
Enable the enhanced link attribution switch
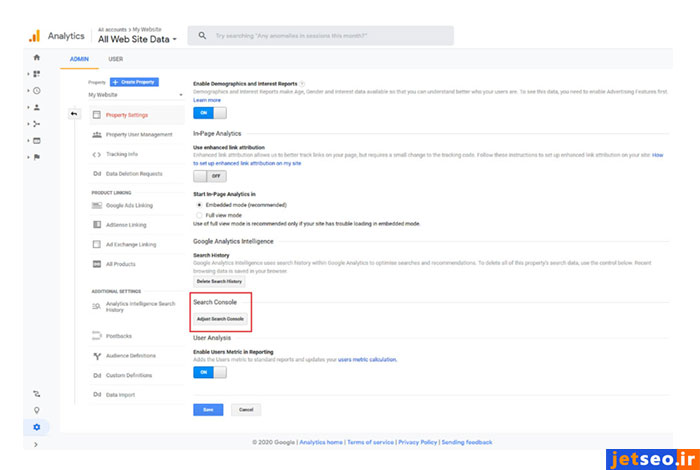[x=209, y=175]
